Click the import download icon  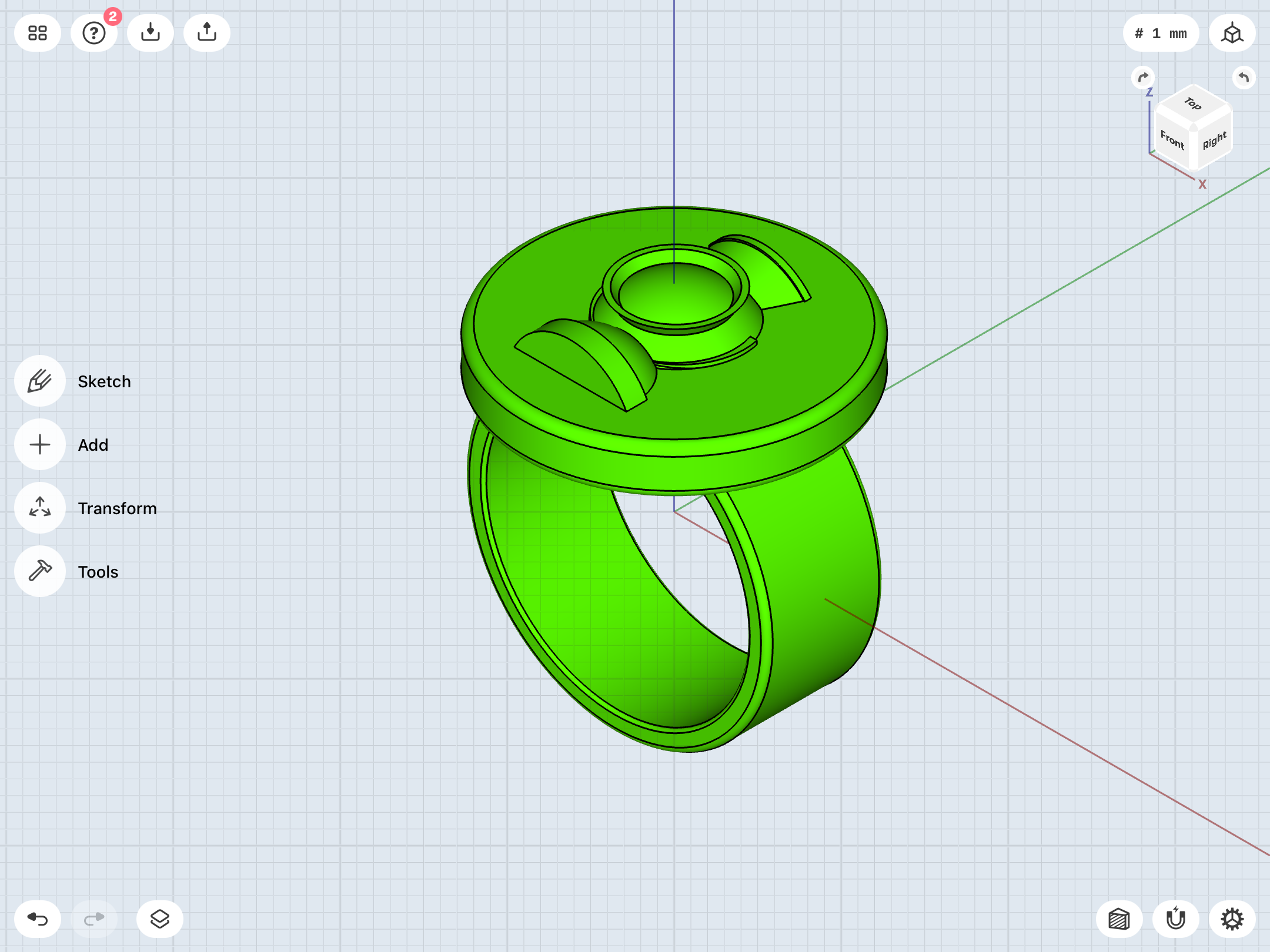pyautogui.click(x=151, y=33)
